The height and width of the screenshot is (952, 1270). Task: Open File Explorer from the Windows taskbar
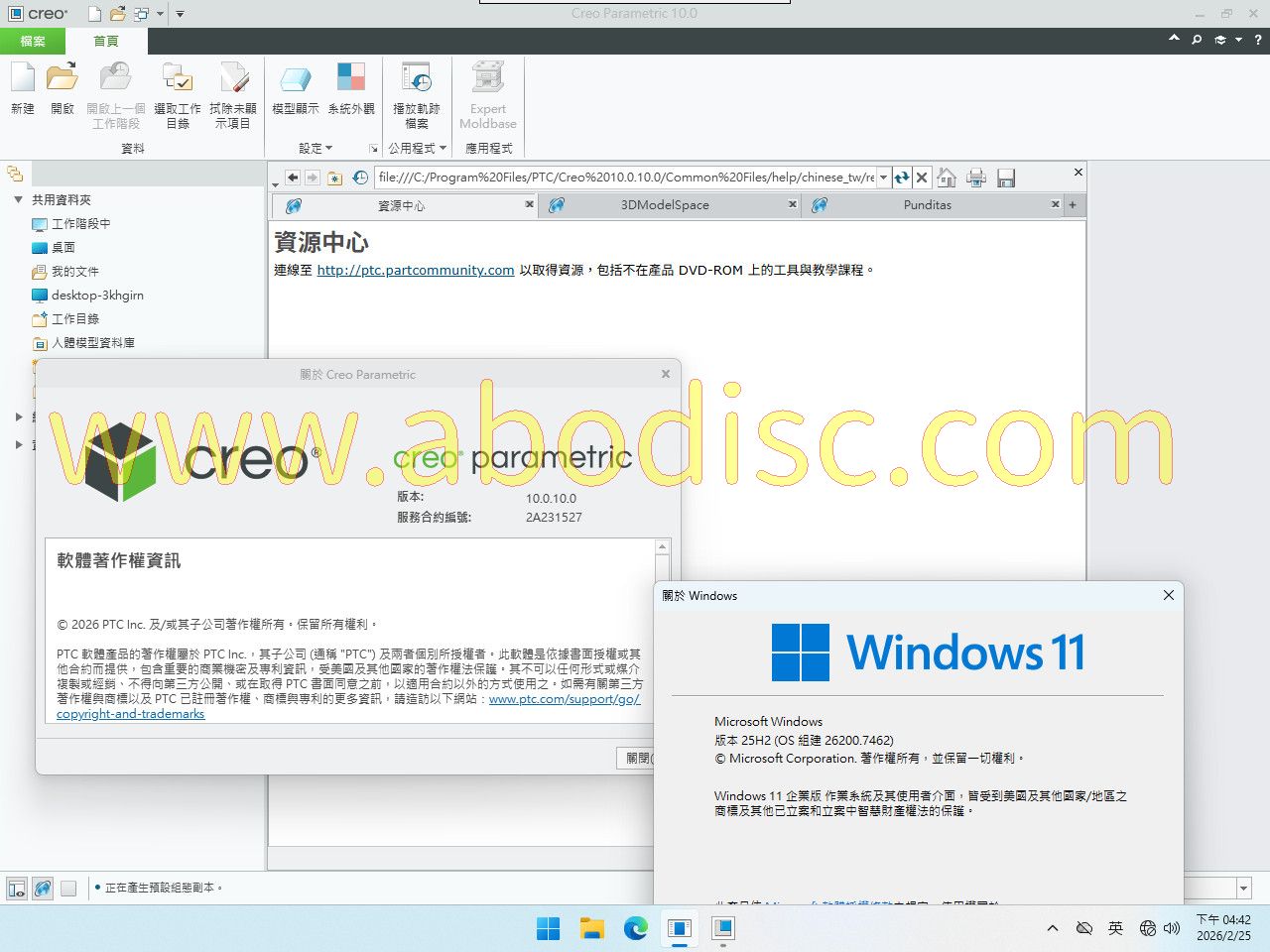(x=592, y=928)
